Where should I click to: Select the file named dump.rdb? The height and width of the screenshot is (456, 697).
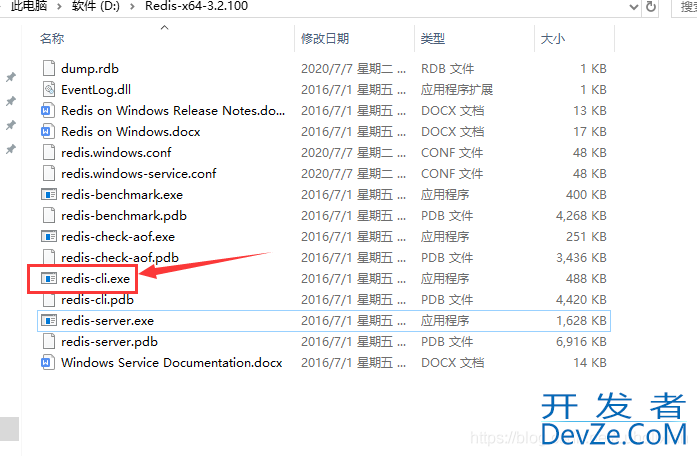click(90, 68)
